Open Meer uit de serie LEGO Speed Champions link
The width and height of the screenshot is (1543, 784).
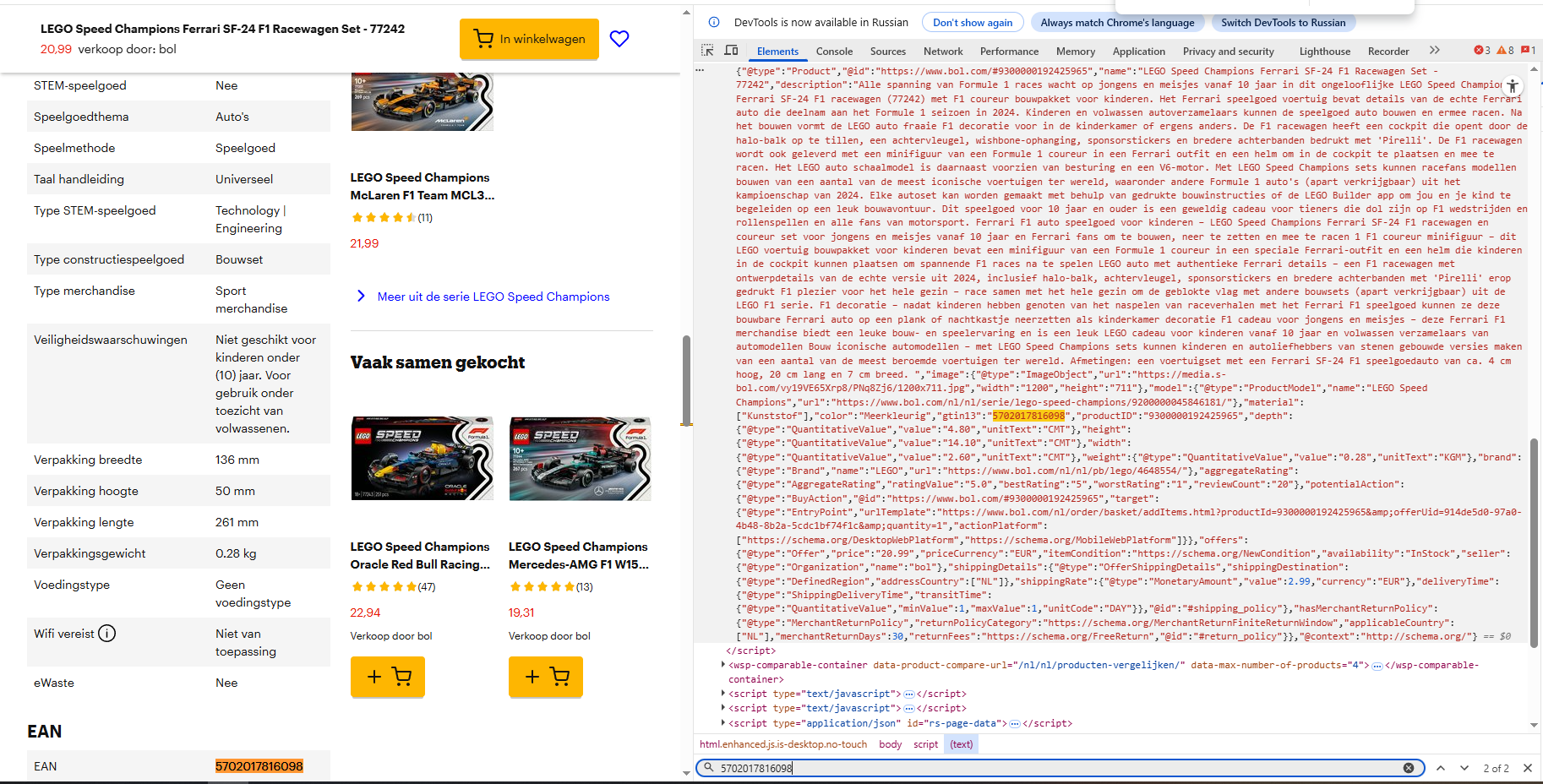(x=493, y=297)
